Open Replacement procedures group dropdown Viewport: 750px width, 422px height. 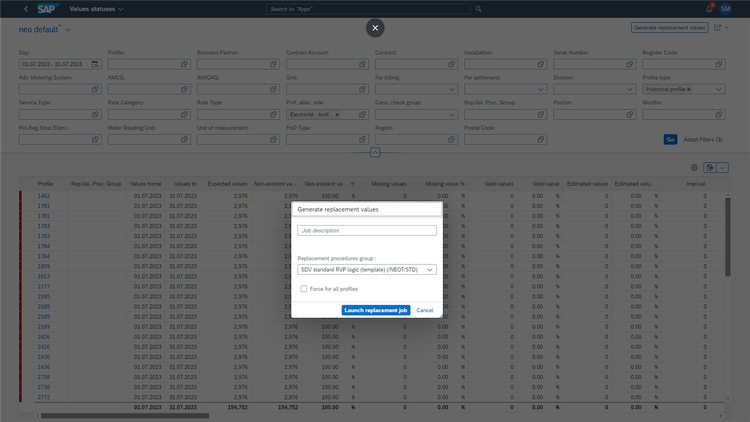(x=430, y=270)
